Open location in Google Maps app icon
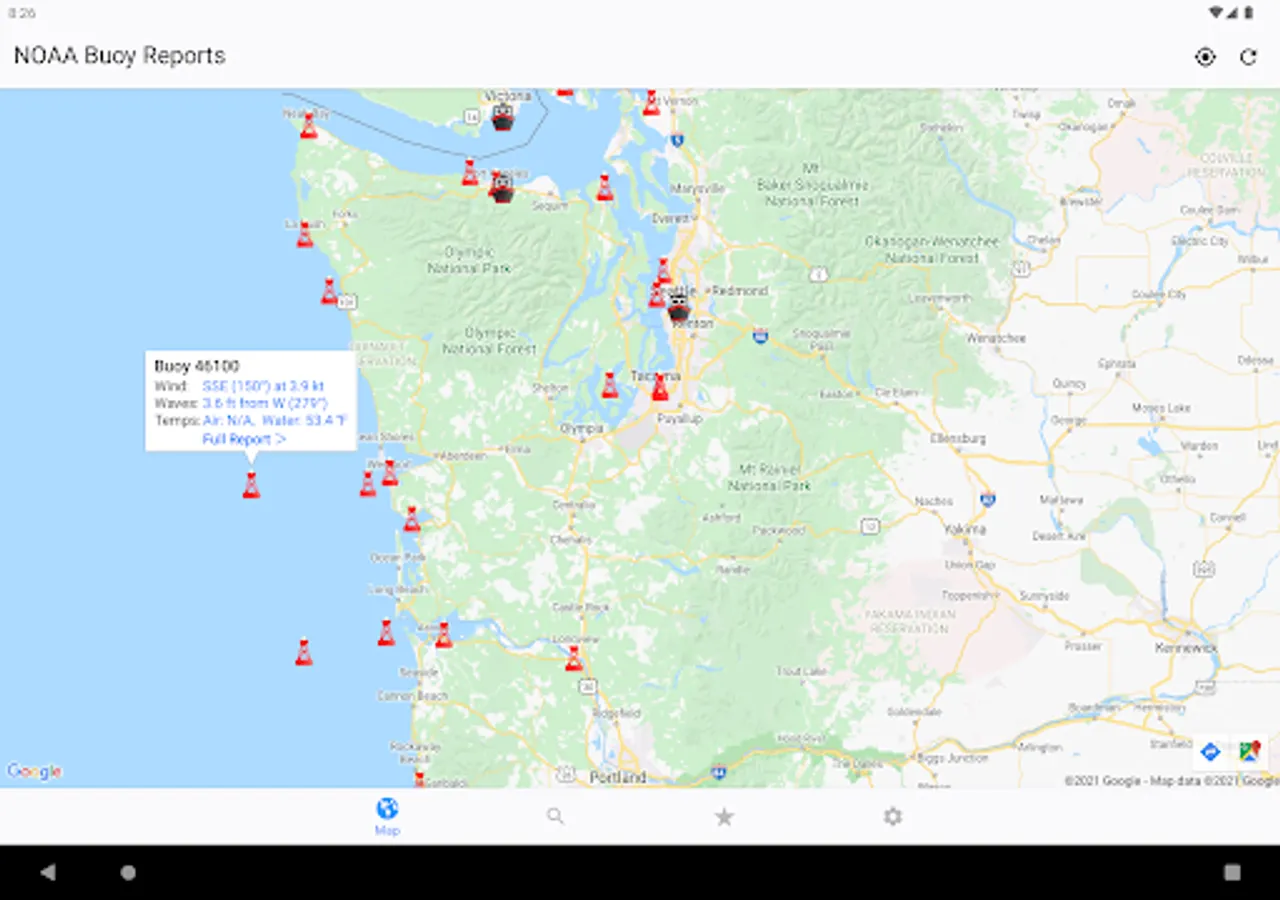Image resolution: width=1280 pixels, height=900 pixels. pos(1249,752)
